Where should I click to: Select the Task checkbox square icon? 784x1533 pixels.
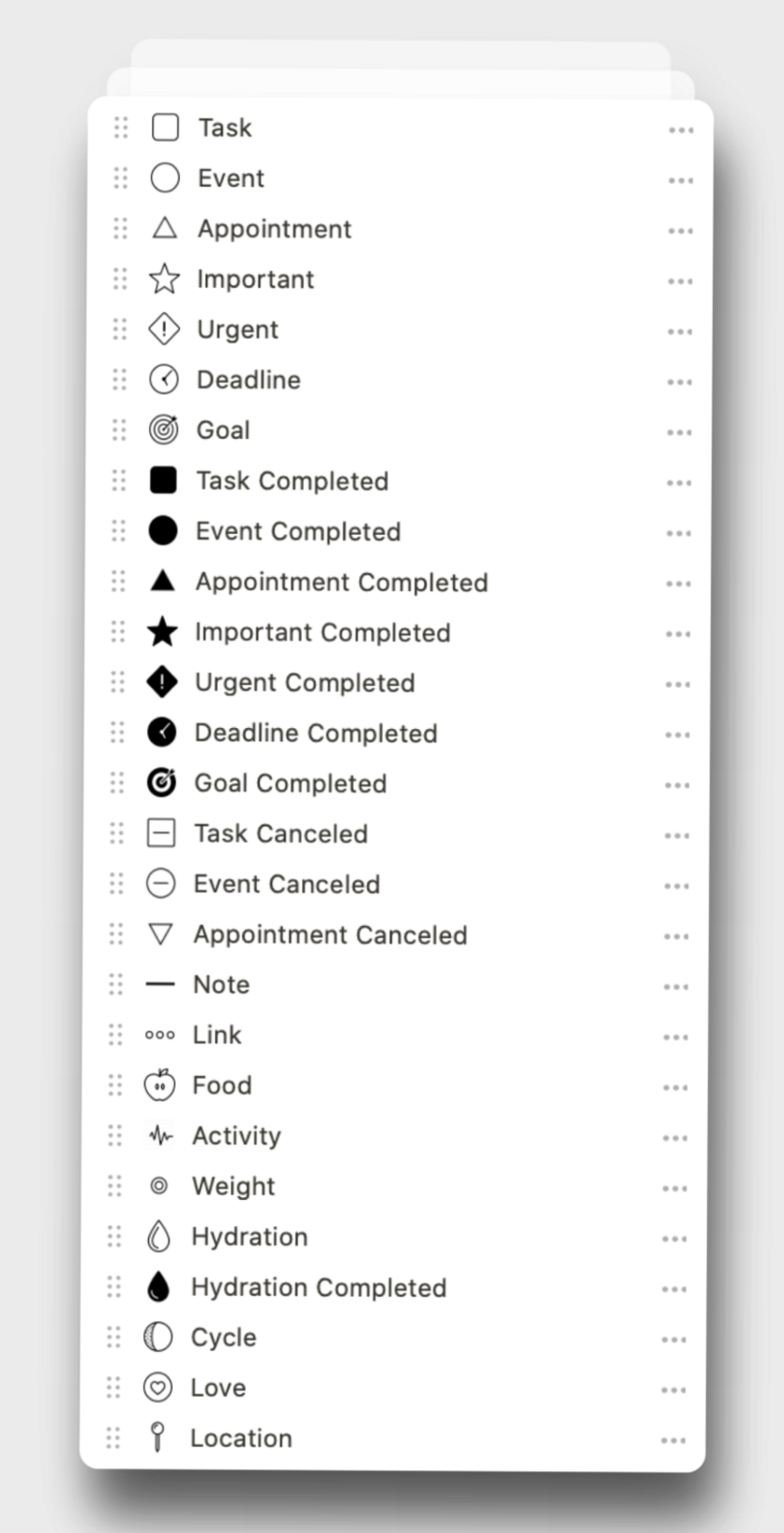point(164,128)
